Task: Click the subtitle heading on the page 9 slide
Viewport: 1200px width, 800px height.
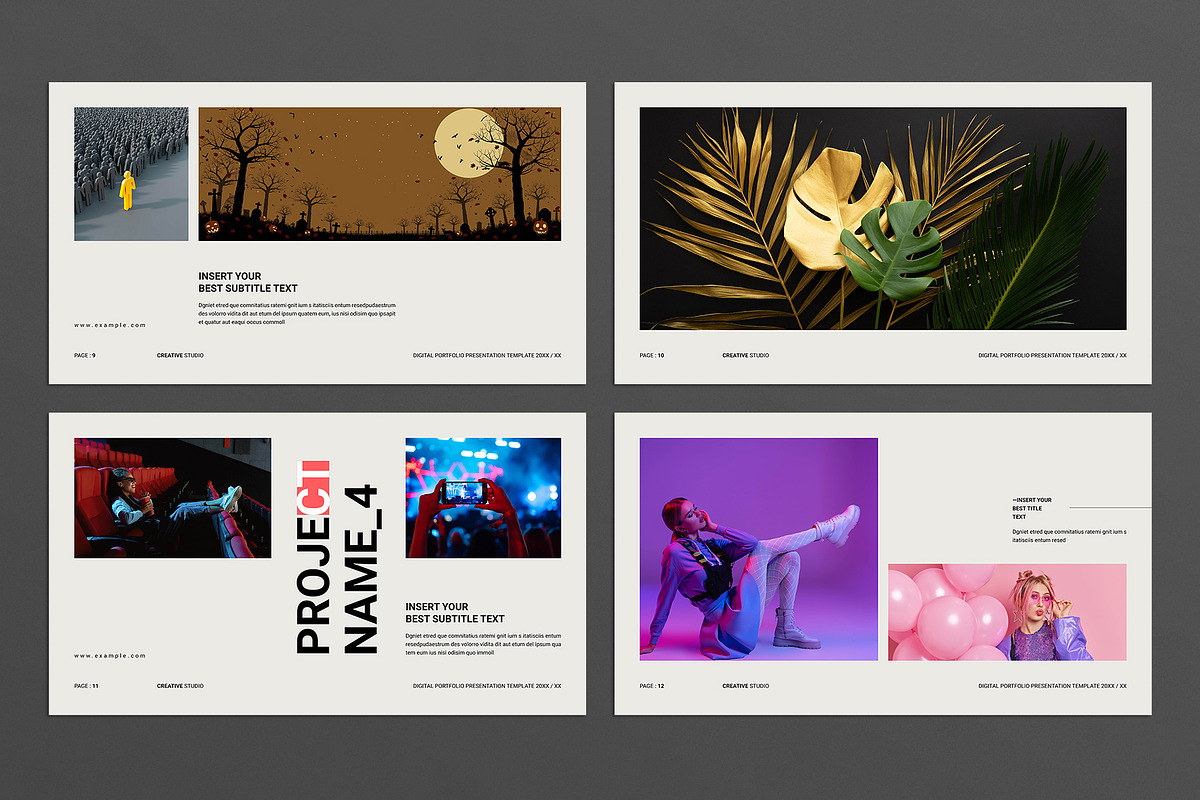Action: (248, 282)
